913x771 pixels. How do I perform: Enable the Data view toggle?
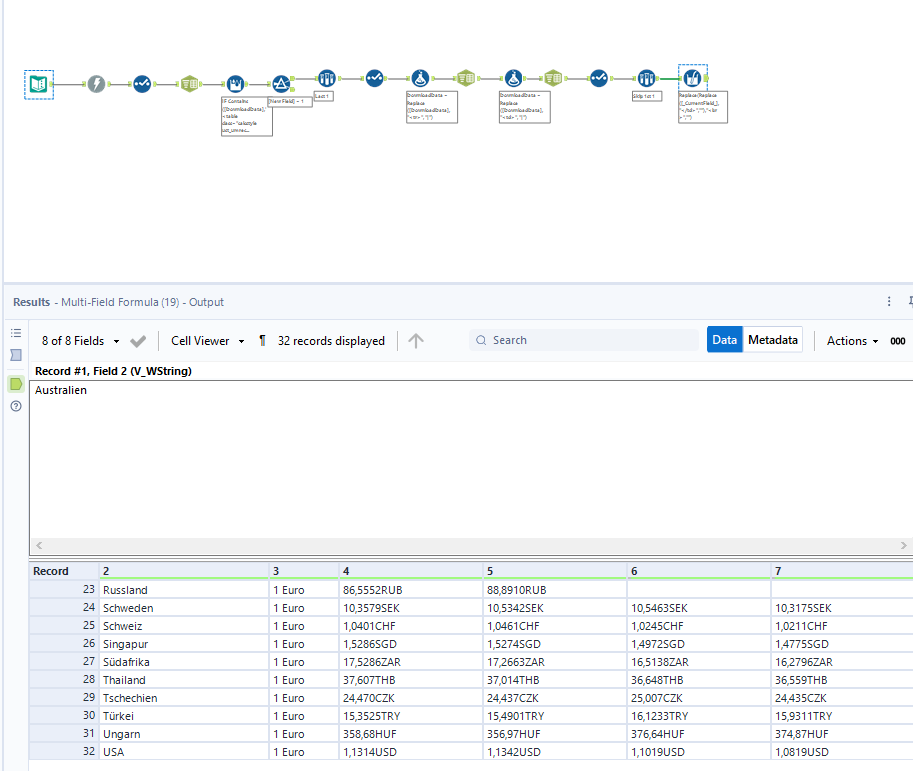tap(724, 339)
